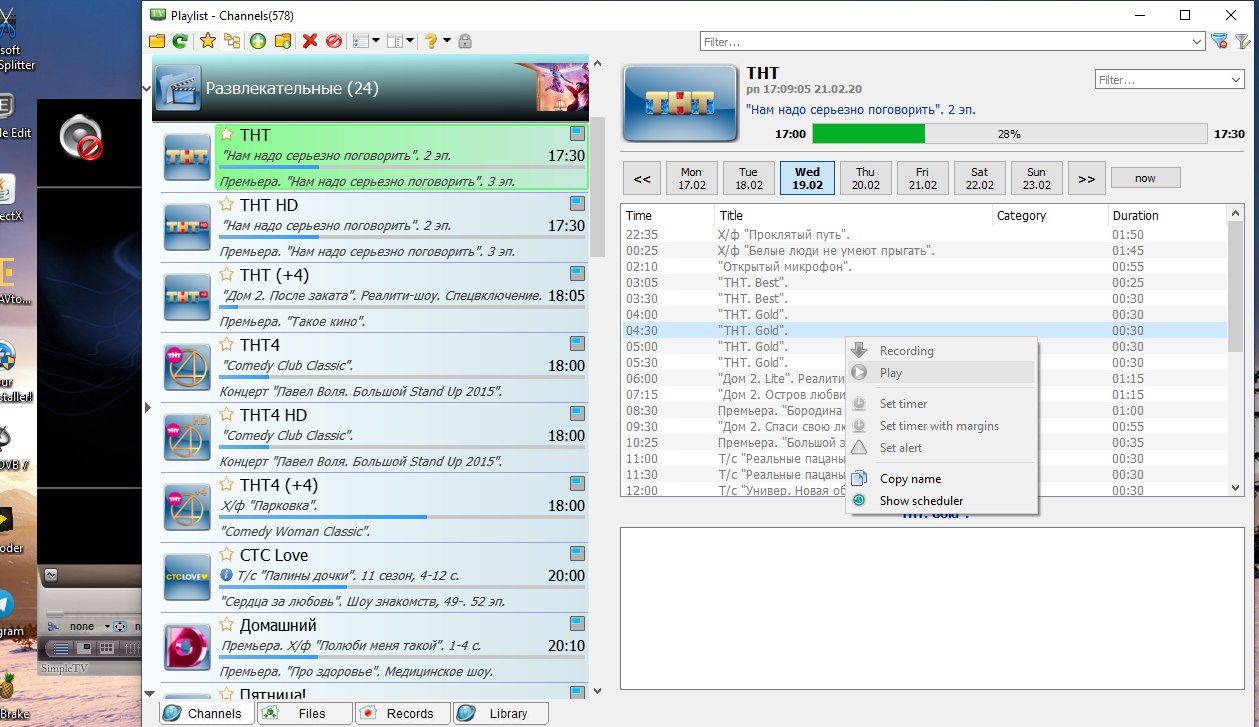Image resolution: width=1259 pixels, height=727 pixels.
Task: Open playlist via the folder toolbar icon
Action: tap(157, 41)
